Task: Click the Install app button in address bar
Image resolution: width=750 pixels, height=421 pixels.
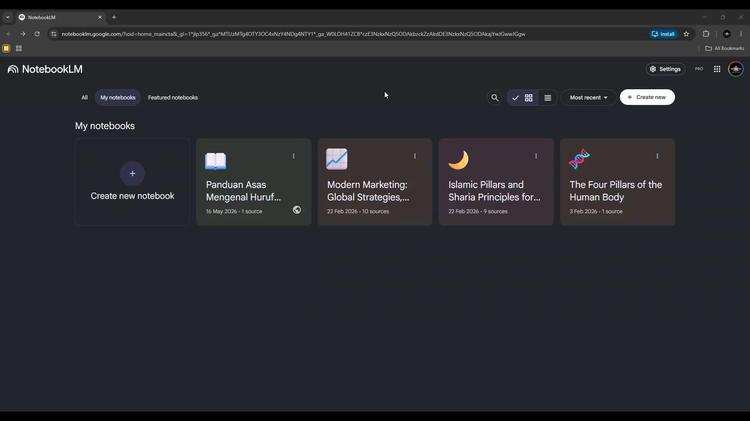Action: click(663, 34)
